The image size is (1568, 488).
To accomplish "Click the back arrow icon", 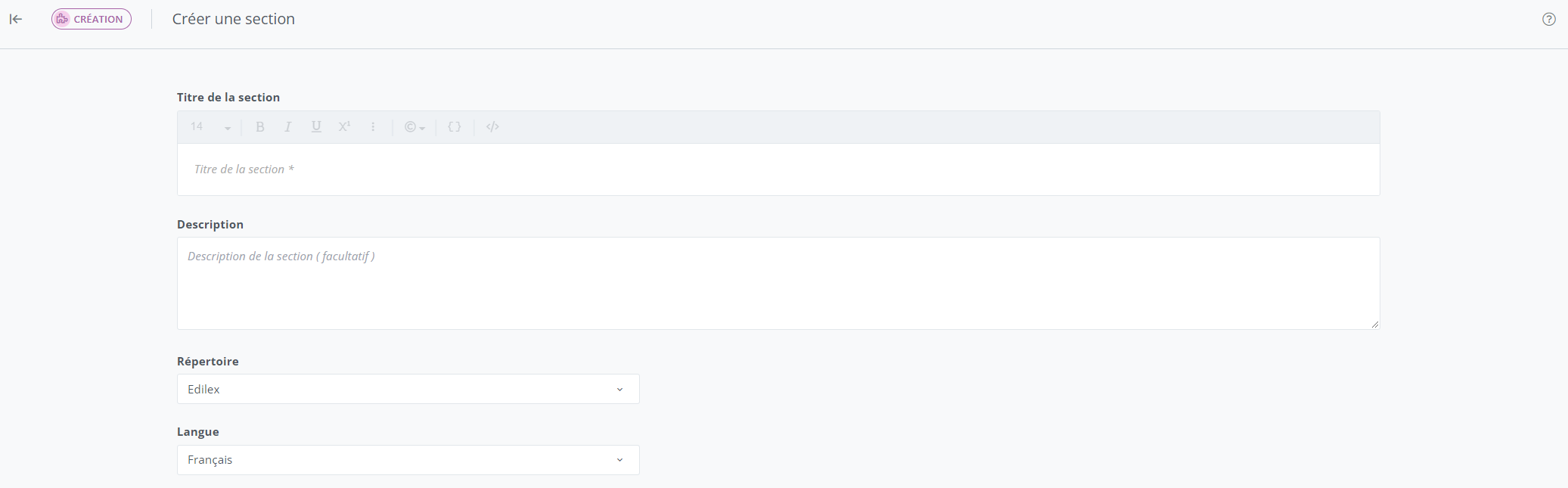I will click(x=16, y=19).
